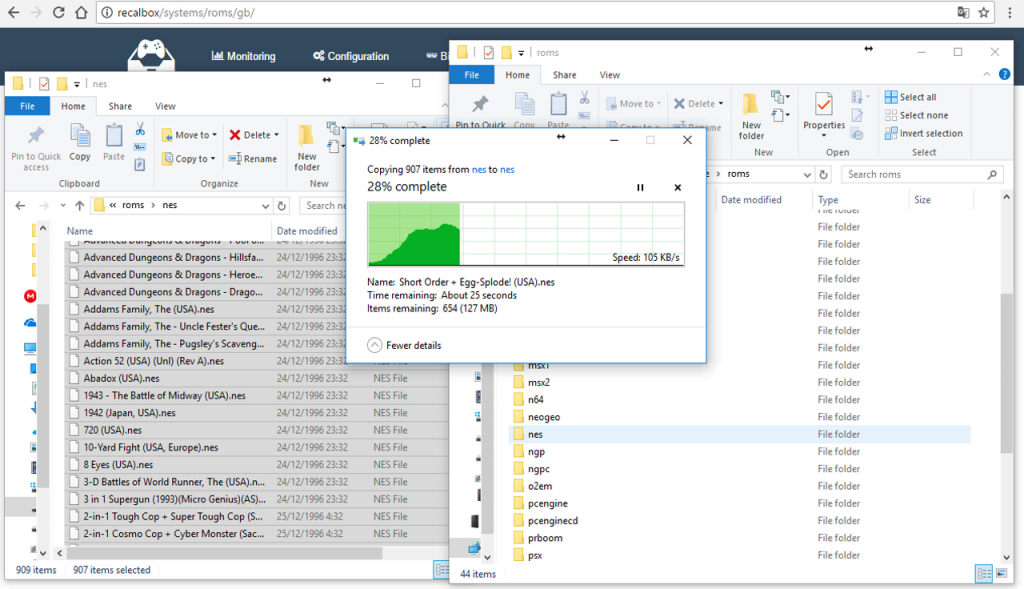Screen dimensions: 1024x589
Task: Click Invert selection in the ribbon
Action: point(922,133)
